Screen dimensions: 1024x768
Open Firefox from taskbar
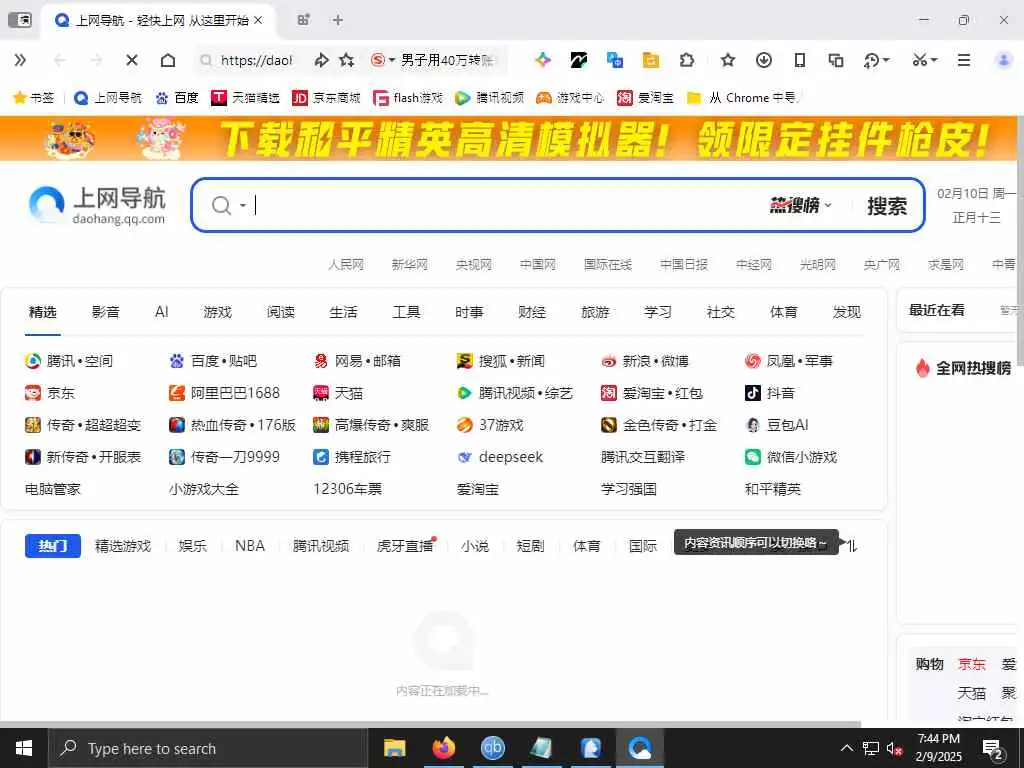443,748
